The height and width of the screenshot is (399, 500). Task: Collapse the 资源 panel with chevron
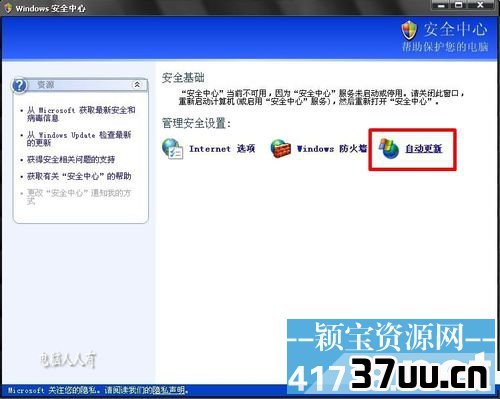coord(137,85)
